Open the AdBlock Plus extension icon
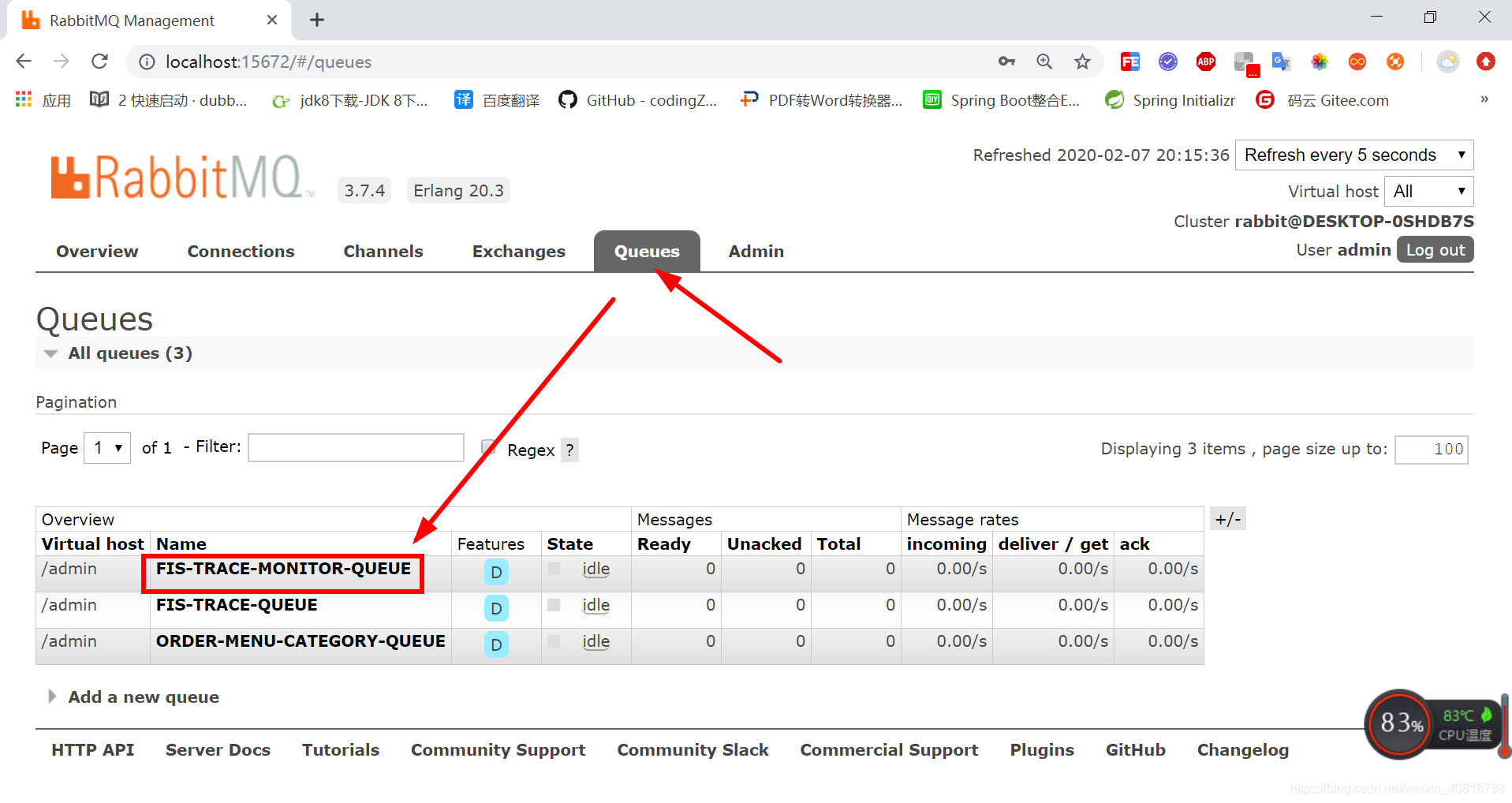Image resolution: width=1512 pixels, height=803 pixels. (1205, 62)
